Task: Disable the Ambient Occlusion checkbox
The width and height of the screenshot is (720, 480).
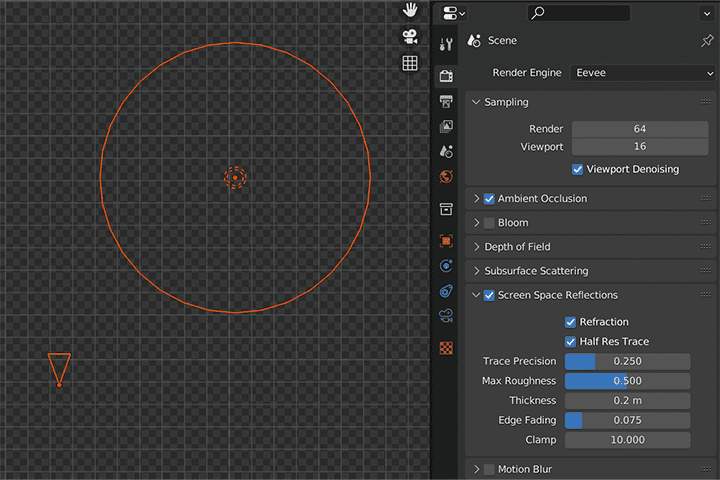Action: pos(489,199)
